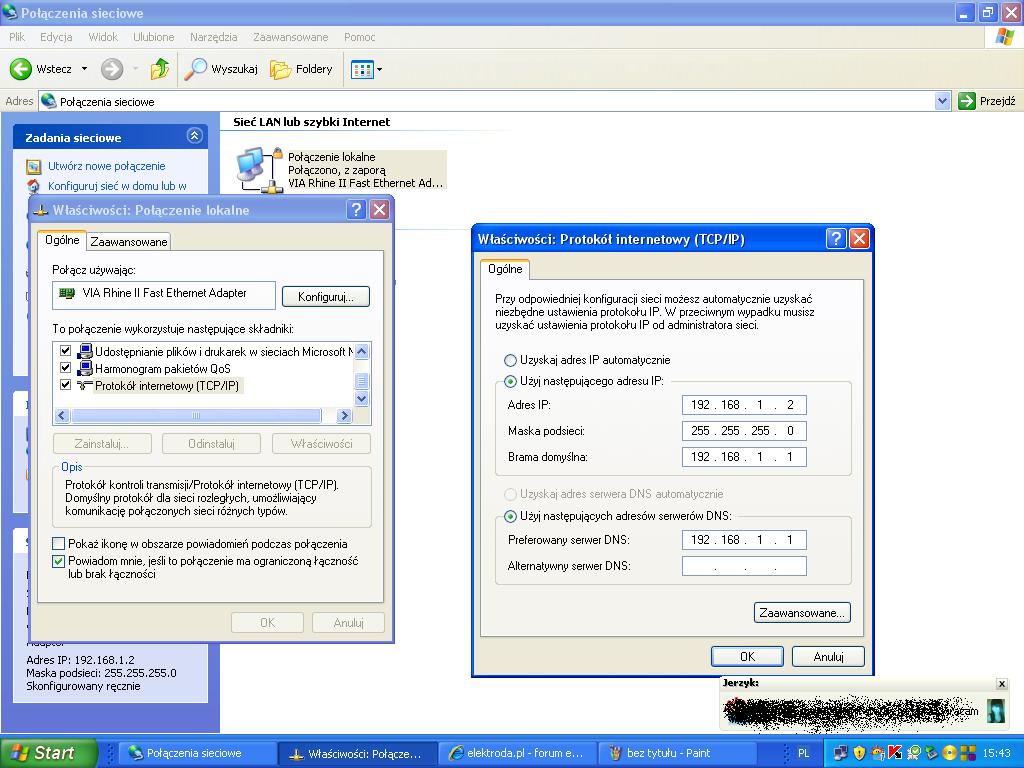Open the red Kaspersky K tray icon
Image resolution: width=1024 pixels, height=768 pixels.
click(x=895, y=753)
